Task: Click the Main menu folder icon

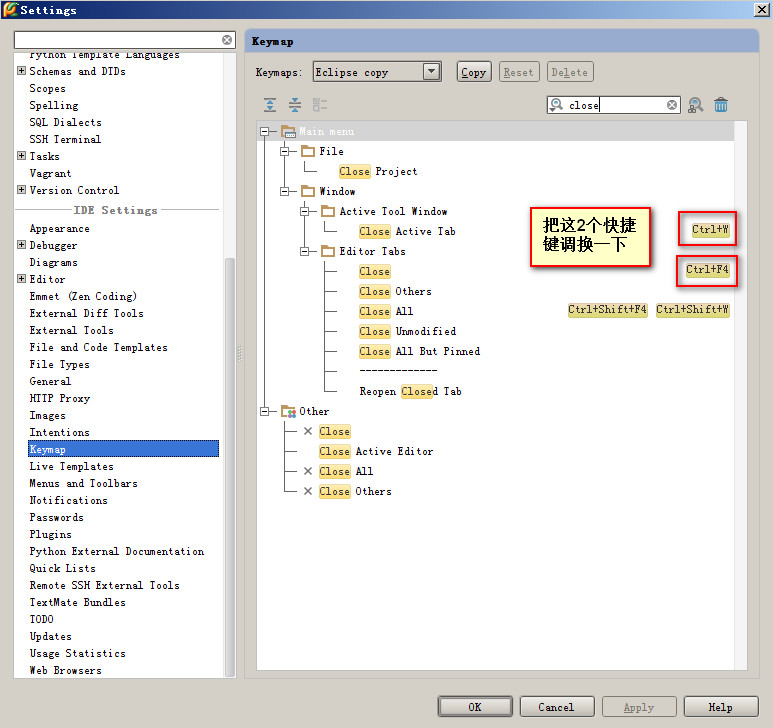Action: (288, 132)
